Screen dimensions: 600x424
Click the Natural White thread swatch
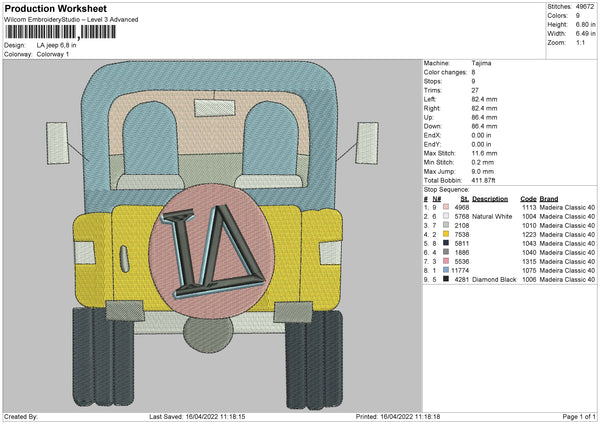pos(445,216)
